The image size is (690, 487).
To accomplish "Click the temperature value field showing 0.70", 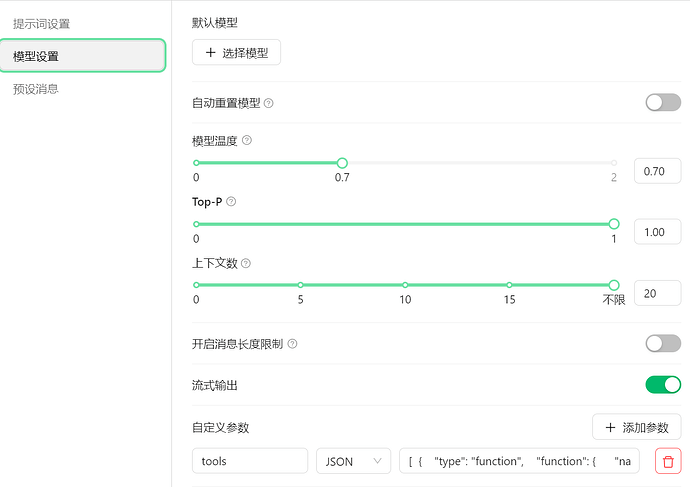I will pyautogui.click(x=657, y=170).
